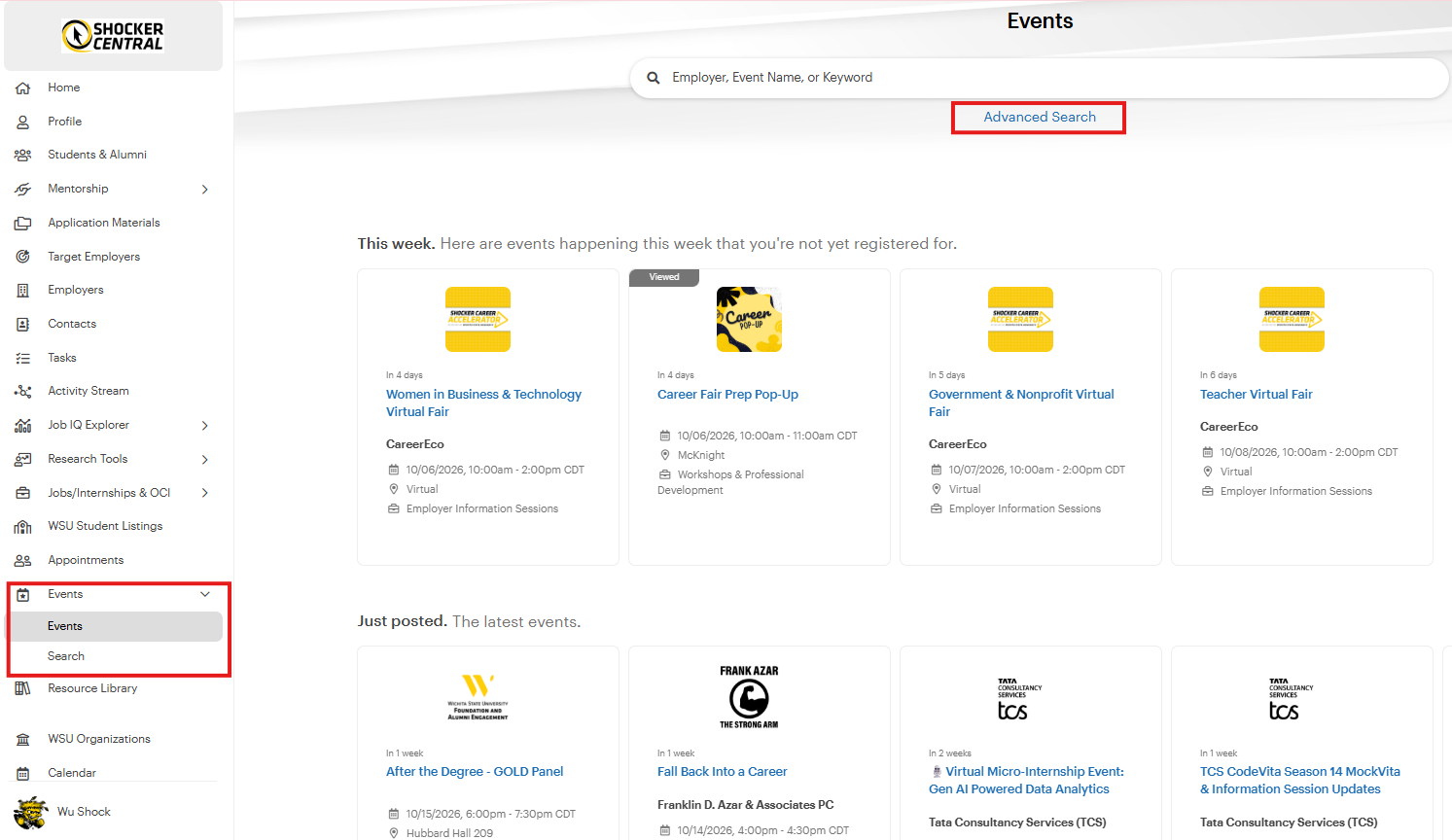The image size is (1452, 840).
Task: Click the Appointments people icon
Action: point(23,560)
